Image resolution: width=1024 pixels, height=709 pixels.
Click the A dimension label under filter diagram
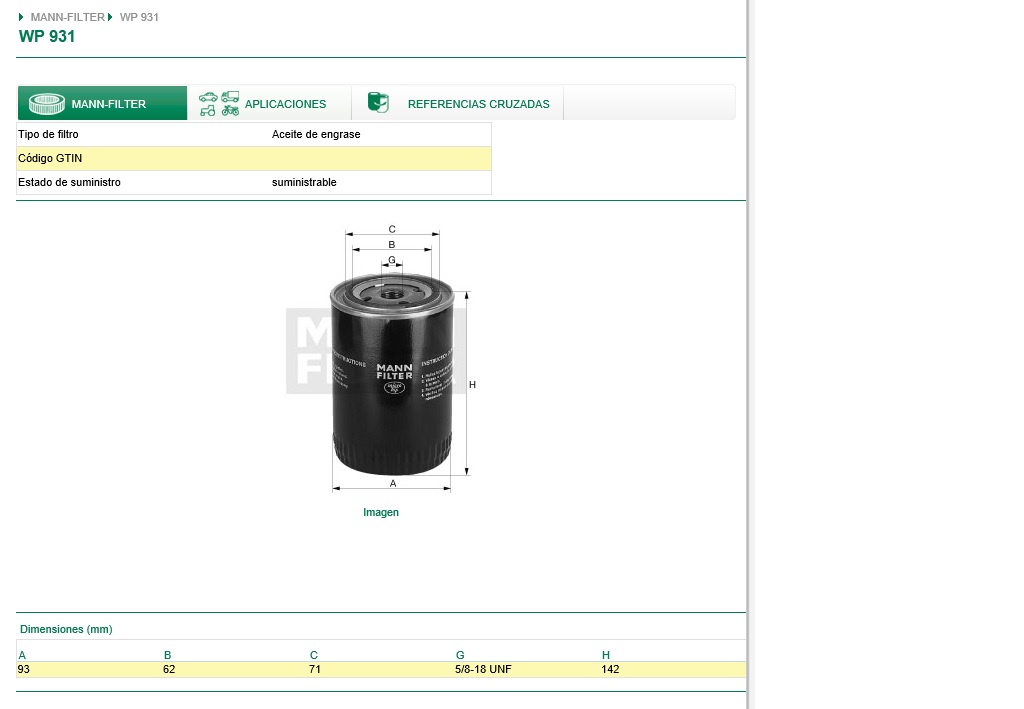[393, 483]
